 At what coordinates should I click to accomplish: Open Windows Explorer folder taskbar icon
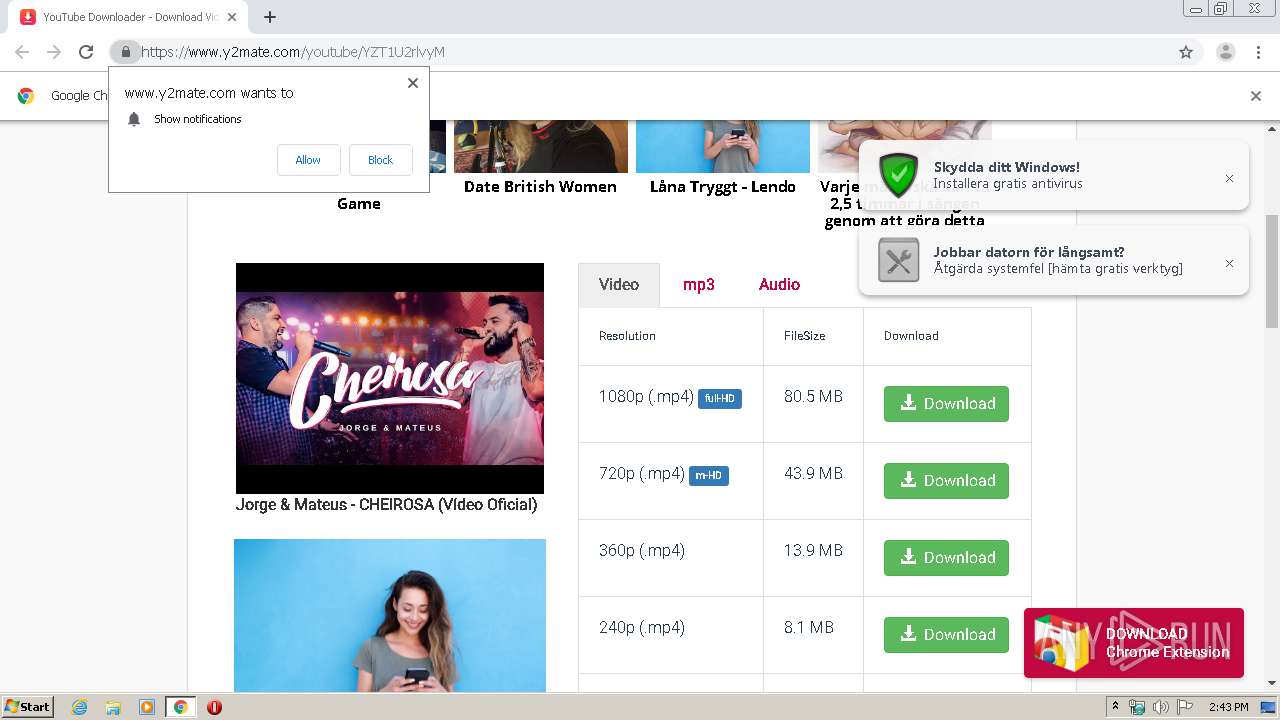(113, 707)
